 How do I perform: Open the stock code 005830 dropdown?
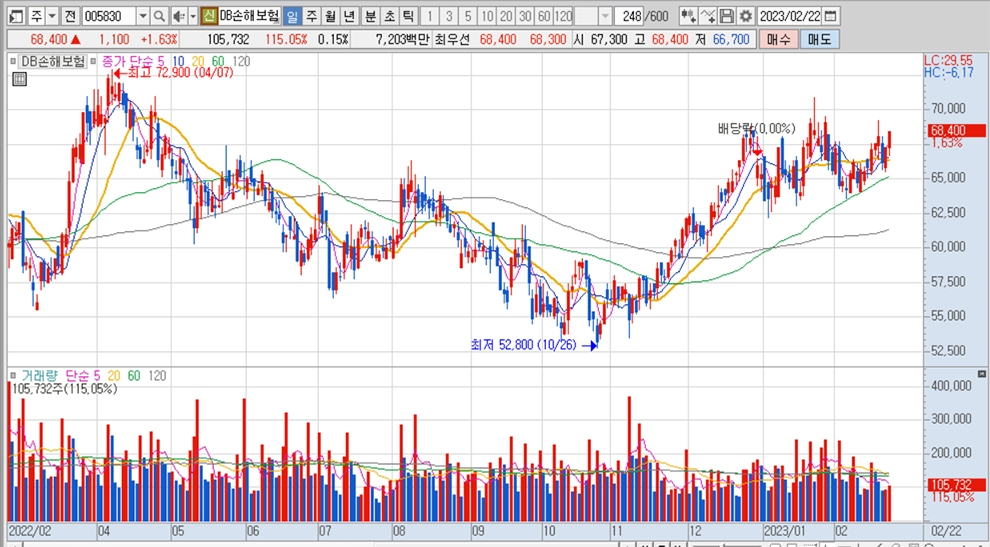tap(142, 17)
